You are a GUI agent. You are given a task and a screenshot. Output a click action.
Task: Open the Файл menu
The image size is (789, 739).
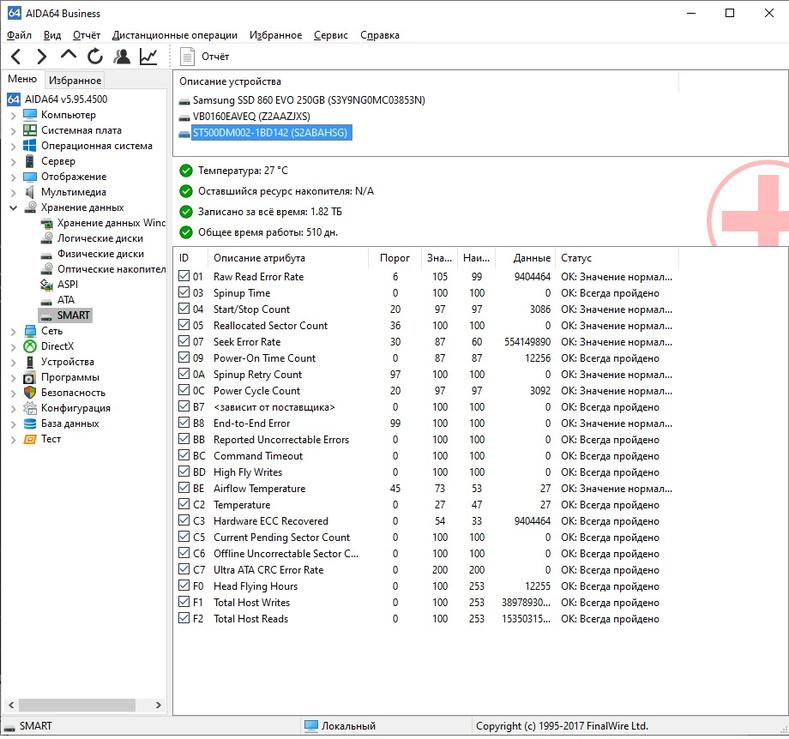19,35
